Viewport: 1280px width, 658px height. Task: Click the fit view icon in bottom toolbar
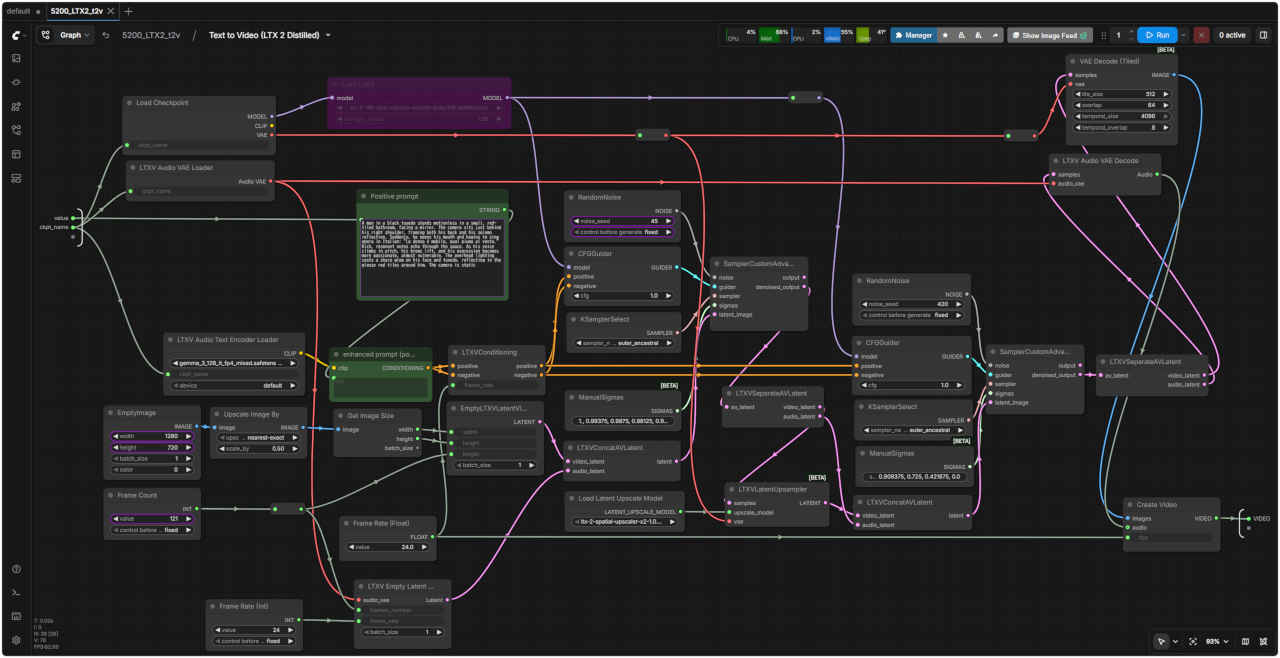[x=1192, y=641]
